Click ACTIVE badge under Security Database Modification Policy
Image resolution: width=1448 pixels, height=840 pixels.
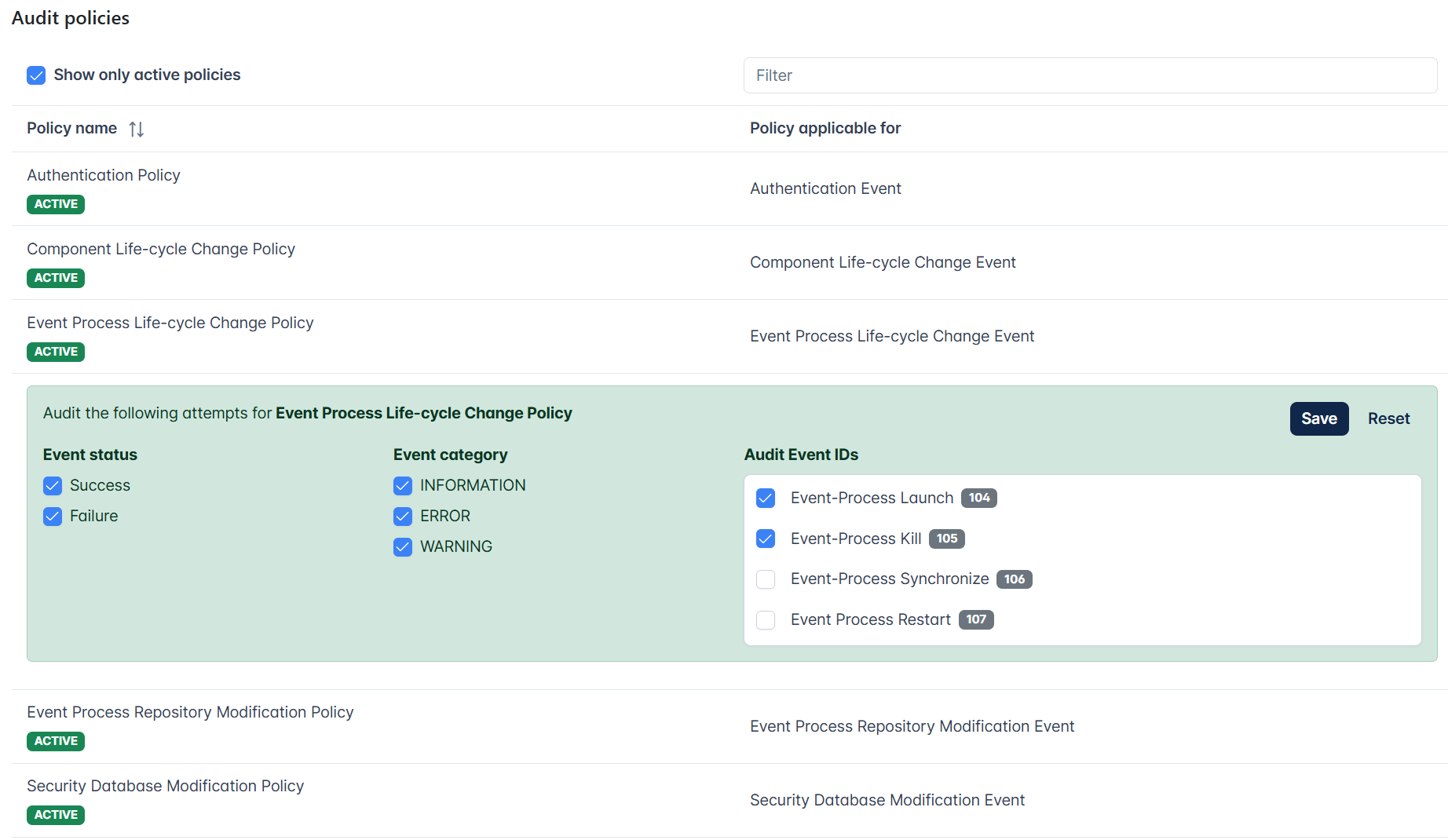[56, 815]
